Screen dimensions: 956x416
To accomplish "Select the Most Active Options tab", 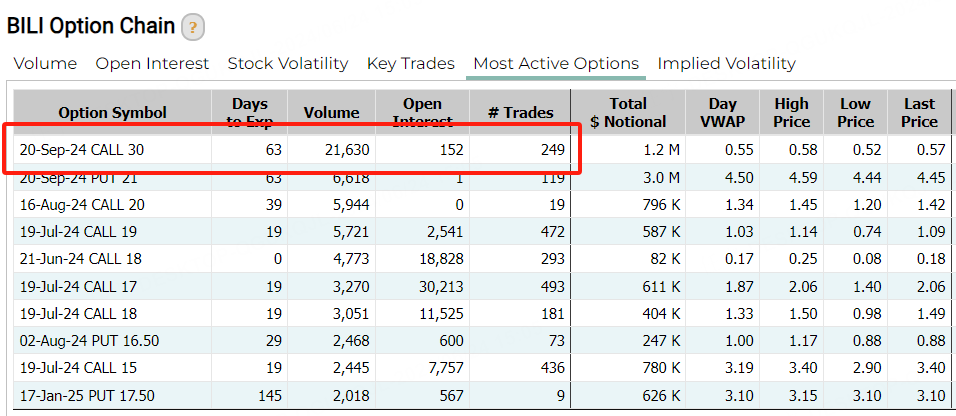I will [556, 64].
